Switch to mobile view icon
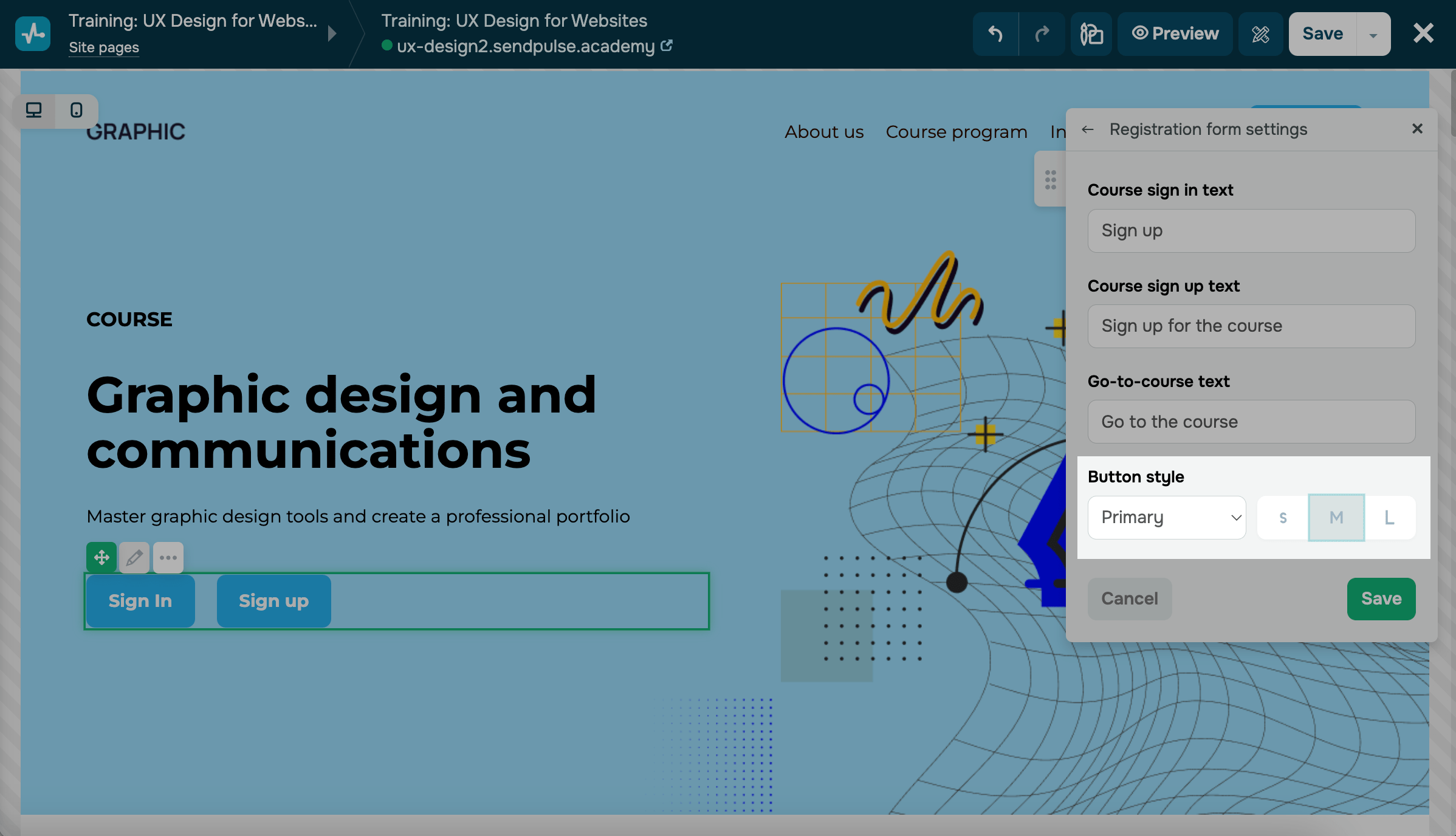This screenshot has width=1456, height=836. pyautogui.click(x=77, y=111)
